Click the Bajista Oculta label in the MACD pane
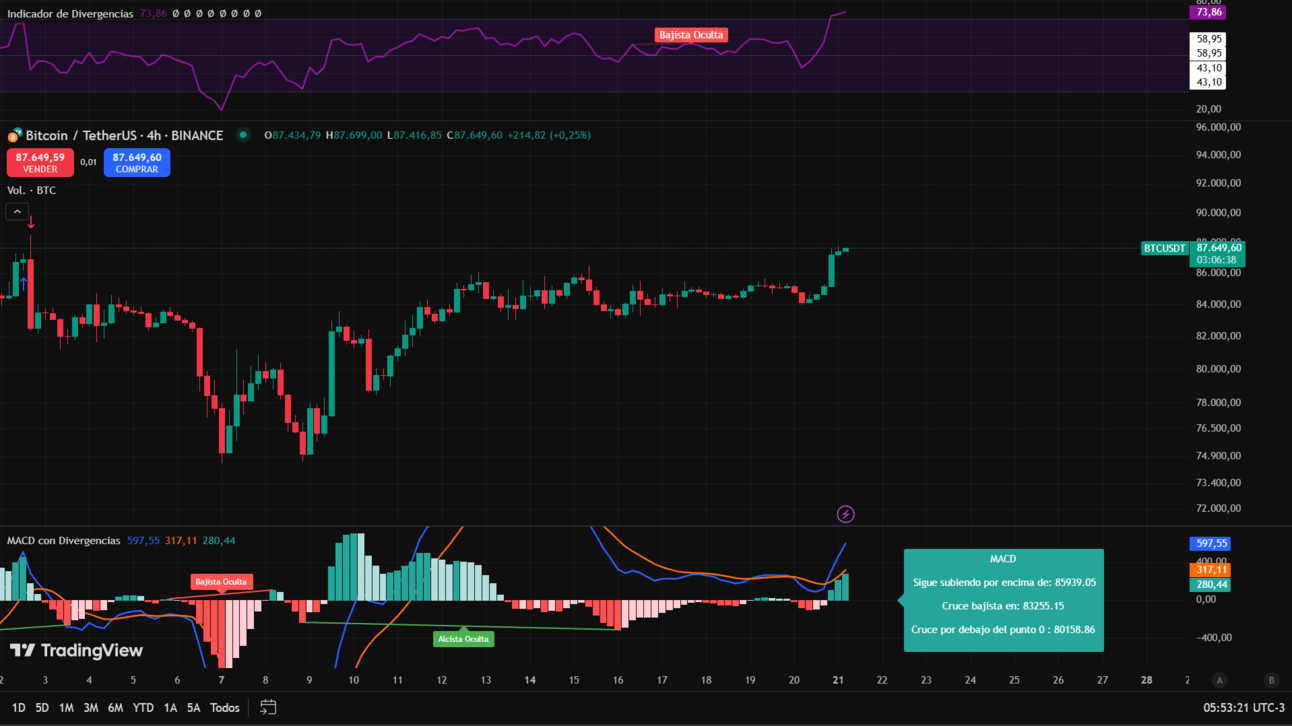The image size is (1292, 726). 221,582
